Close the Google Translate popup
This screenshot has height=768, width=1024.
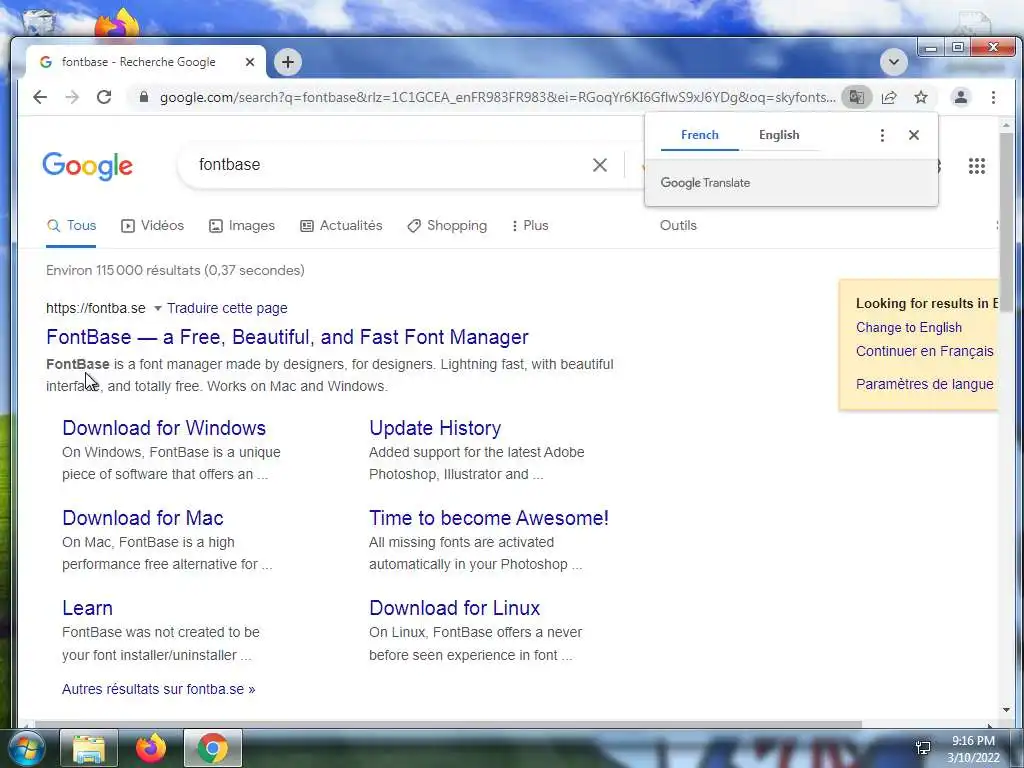click(x=914, y=135)
